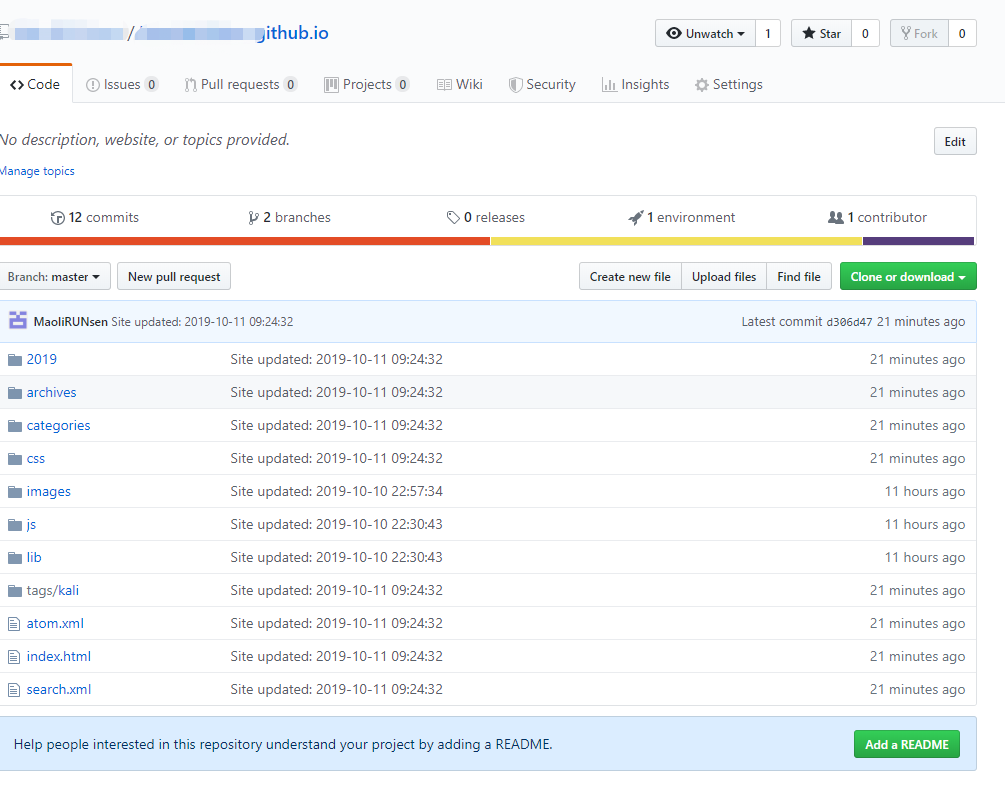Click the folder icon beside 2019

pos(15,359)
